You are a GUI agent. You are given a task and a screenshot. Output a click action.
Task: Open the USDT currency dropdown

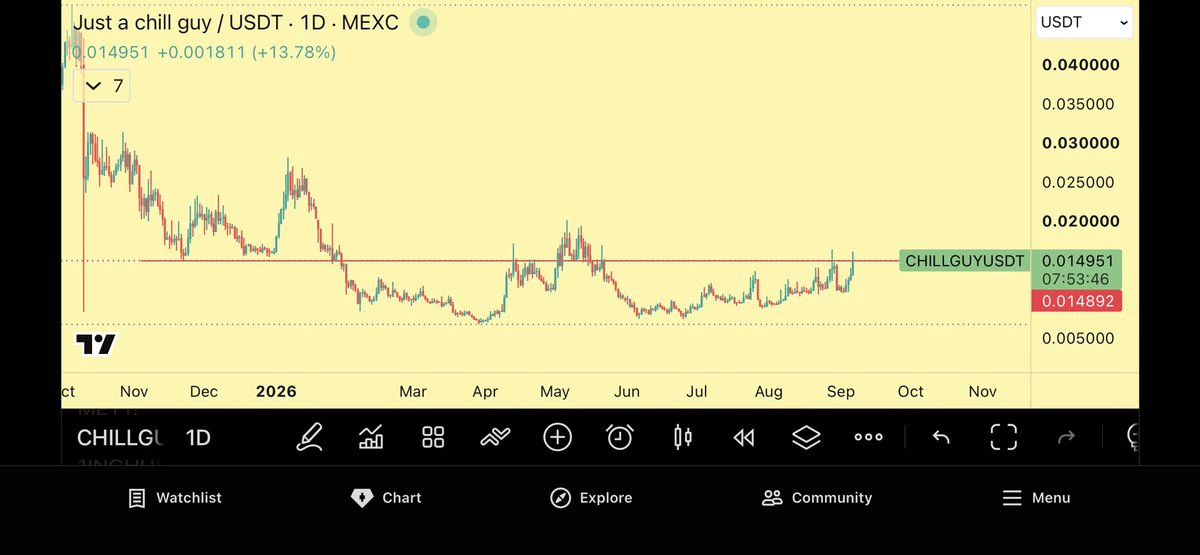pos(1084,22)
